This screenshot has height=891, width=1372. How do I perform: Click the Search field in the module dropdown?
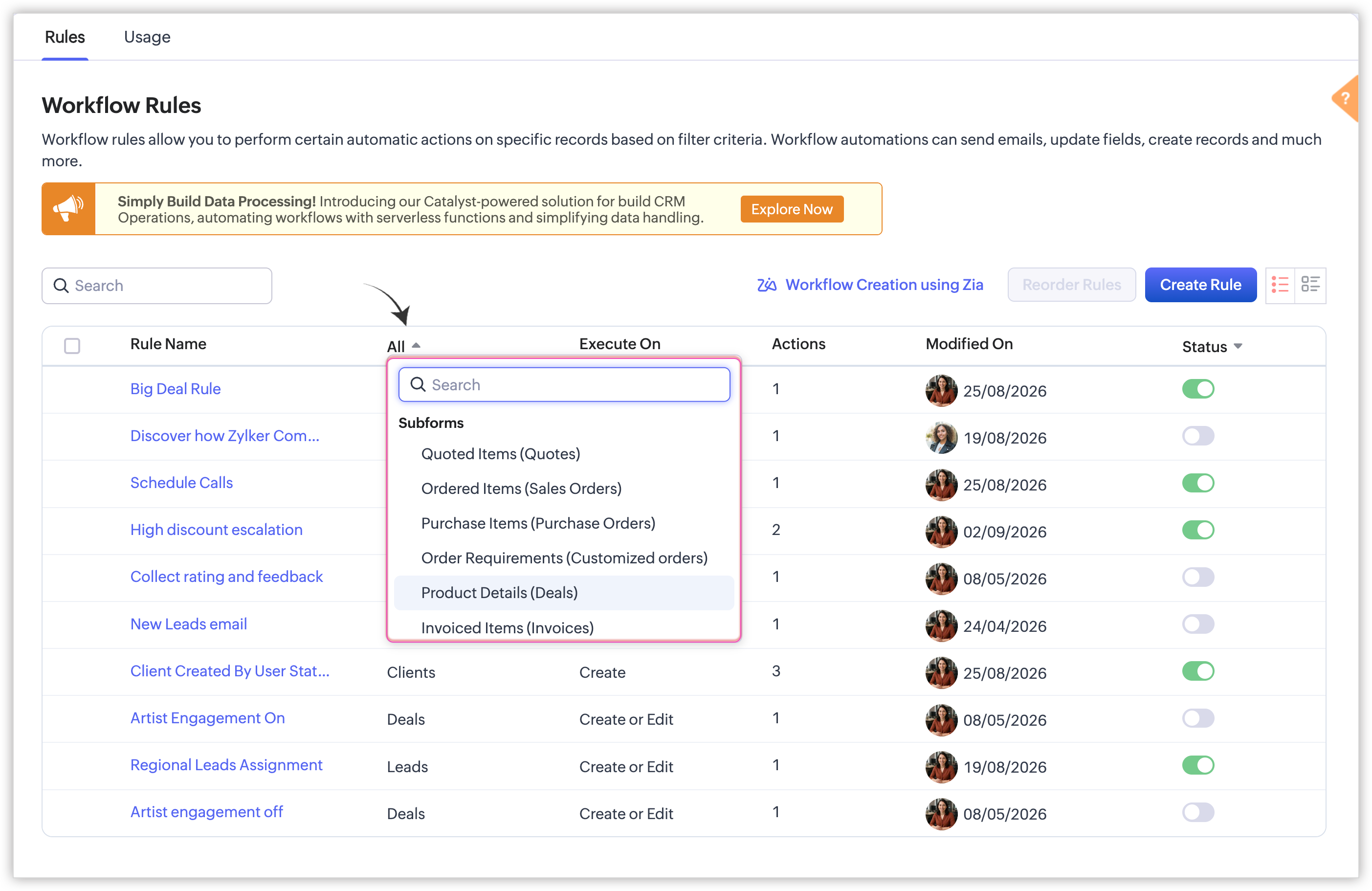564,385
